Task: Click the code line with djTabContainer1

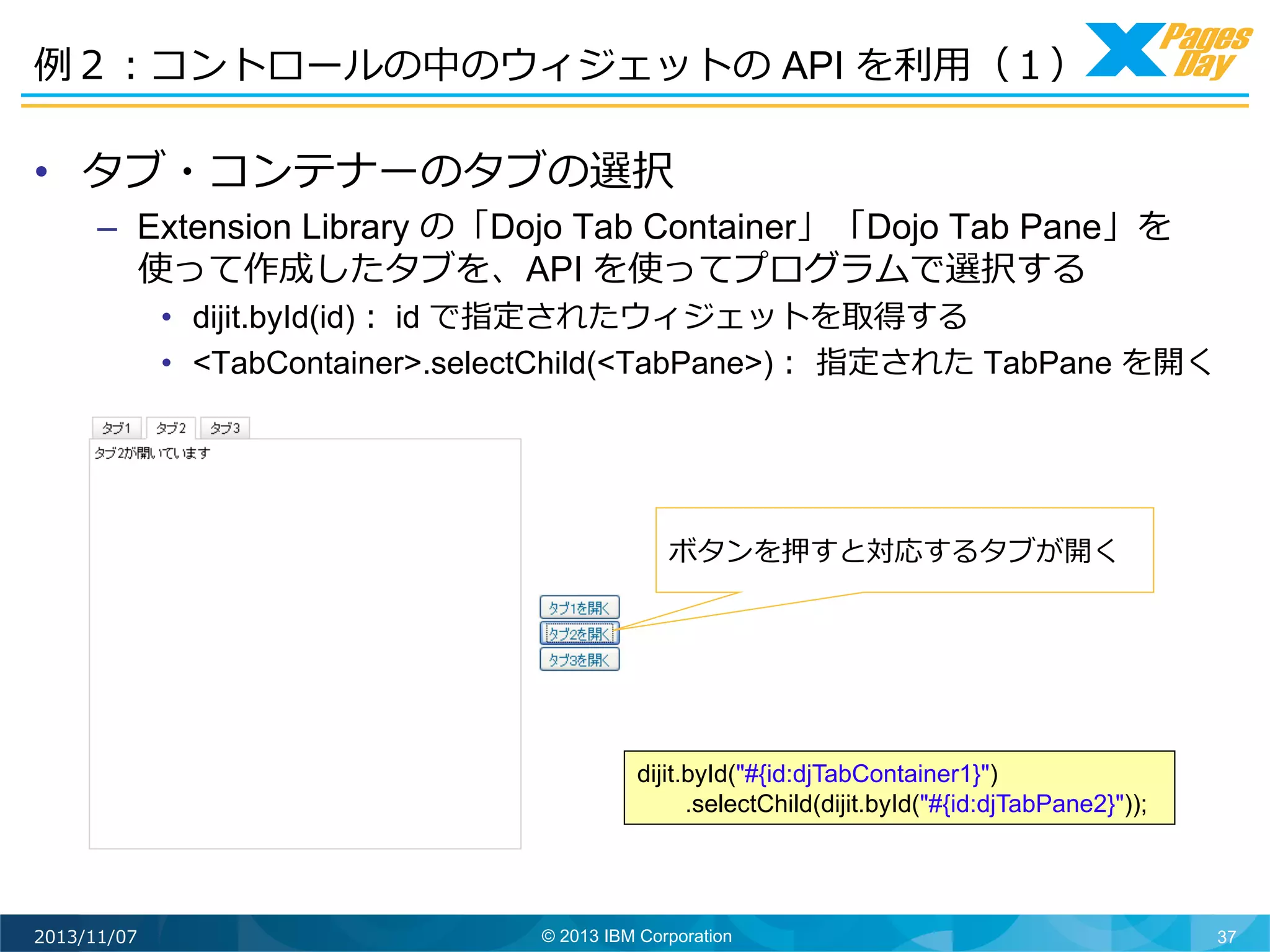Action: [817, 773]
